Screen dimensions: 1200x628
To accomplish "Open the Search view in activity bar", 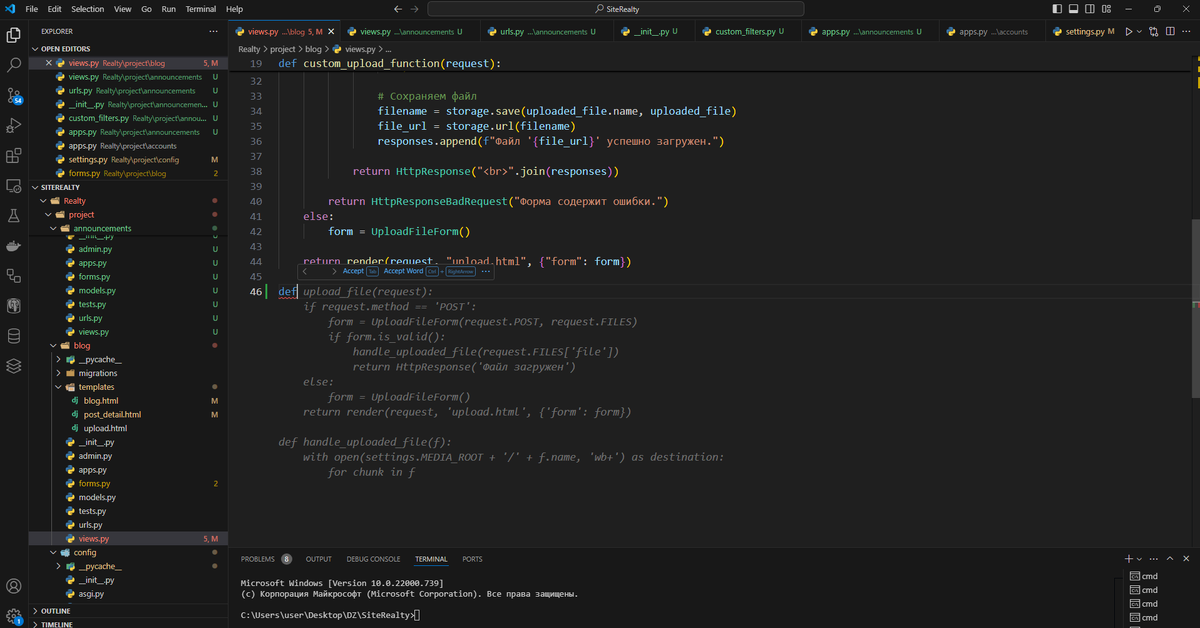I will [14, 65].
